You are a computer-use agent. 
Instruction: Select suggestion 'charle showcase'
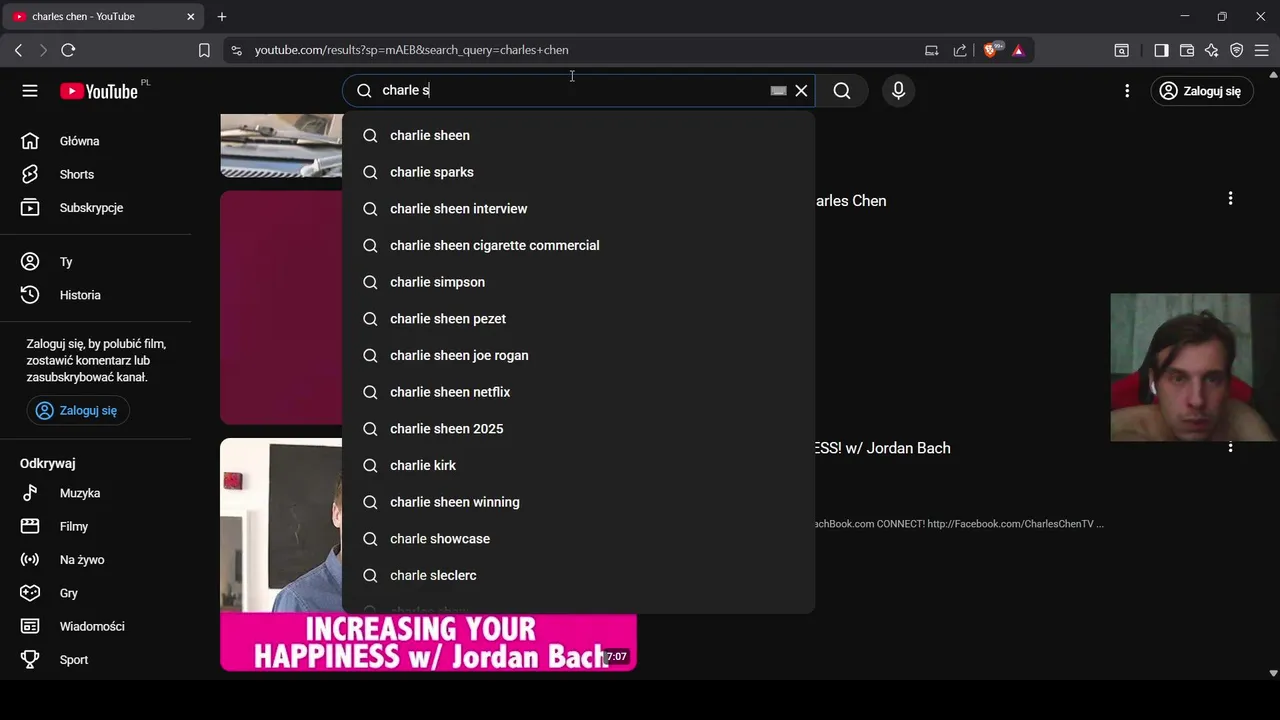(x=578, y=539)
